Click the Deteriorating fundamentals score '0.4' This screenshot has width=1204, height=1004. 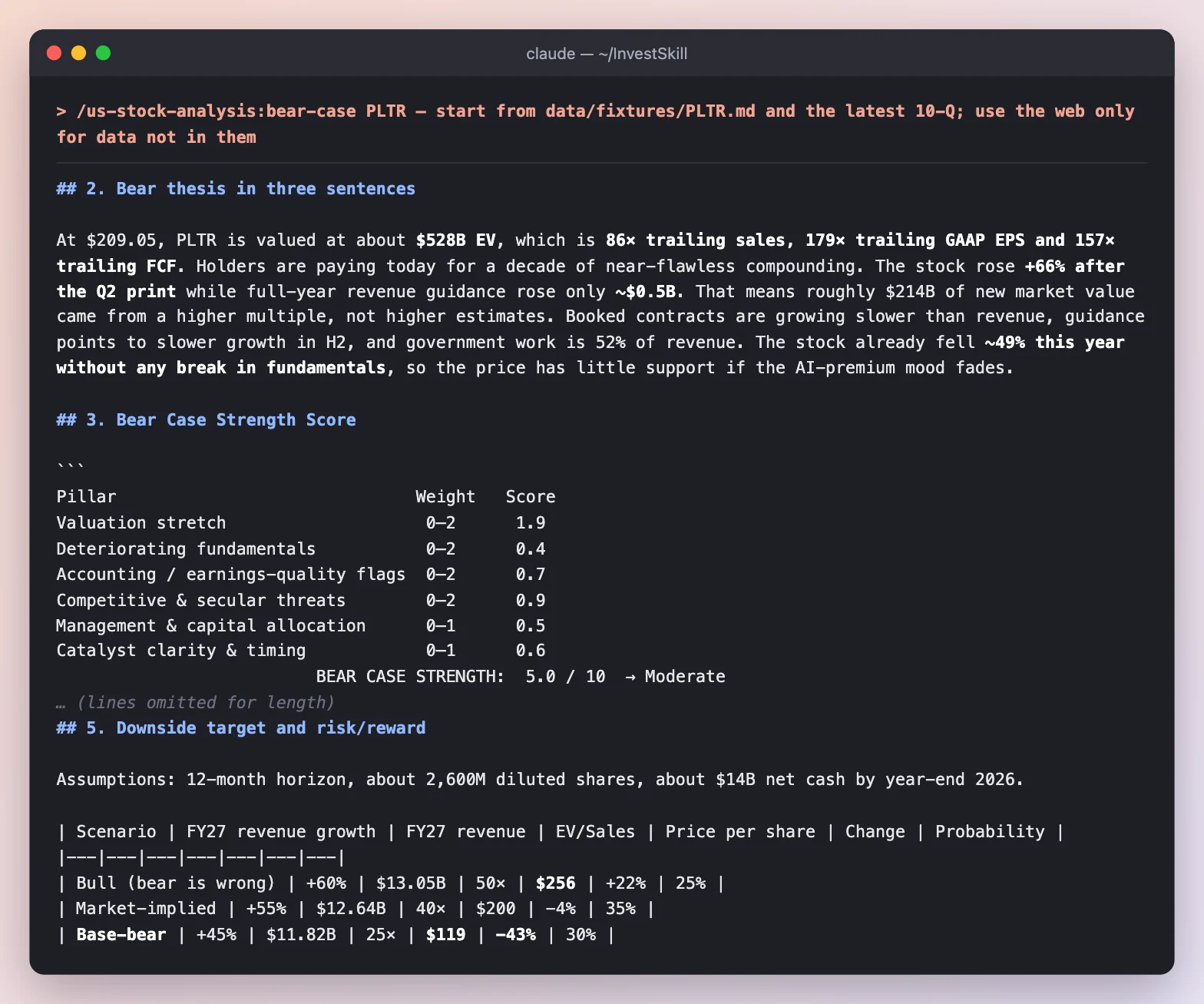click(531, 549)
